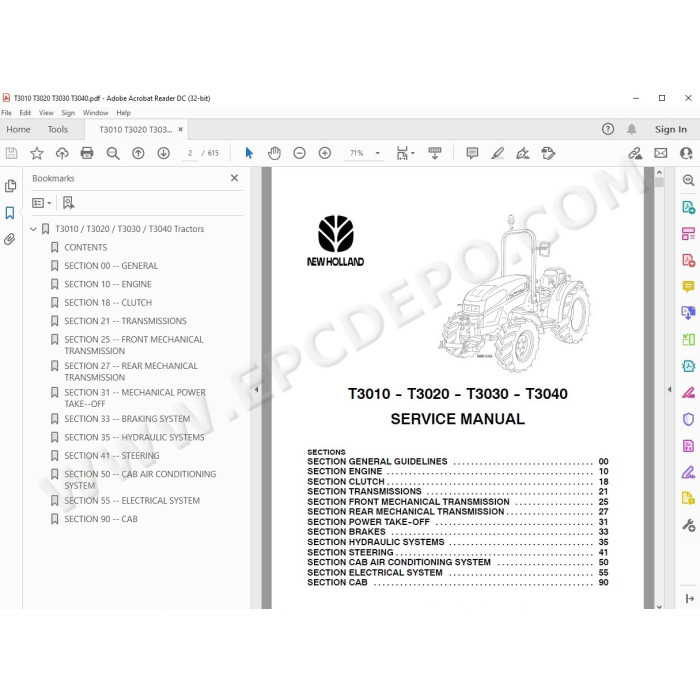Share a link using the link icon
The image size is (700, 700).
[635, 153]
